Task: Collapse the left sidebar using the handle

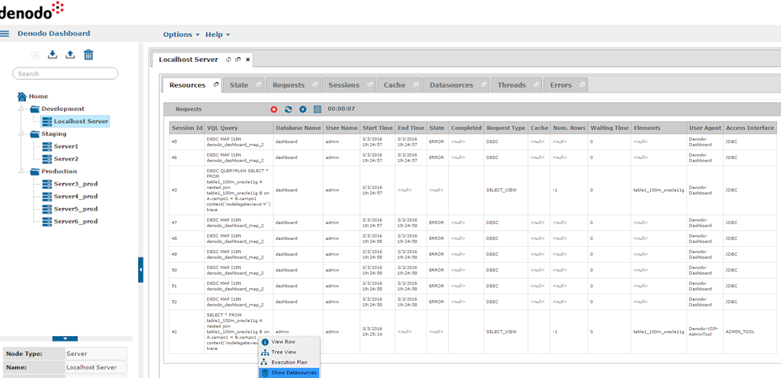Action: 140,269
